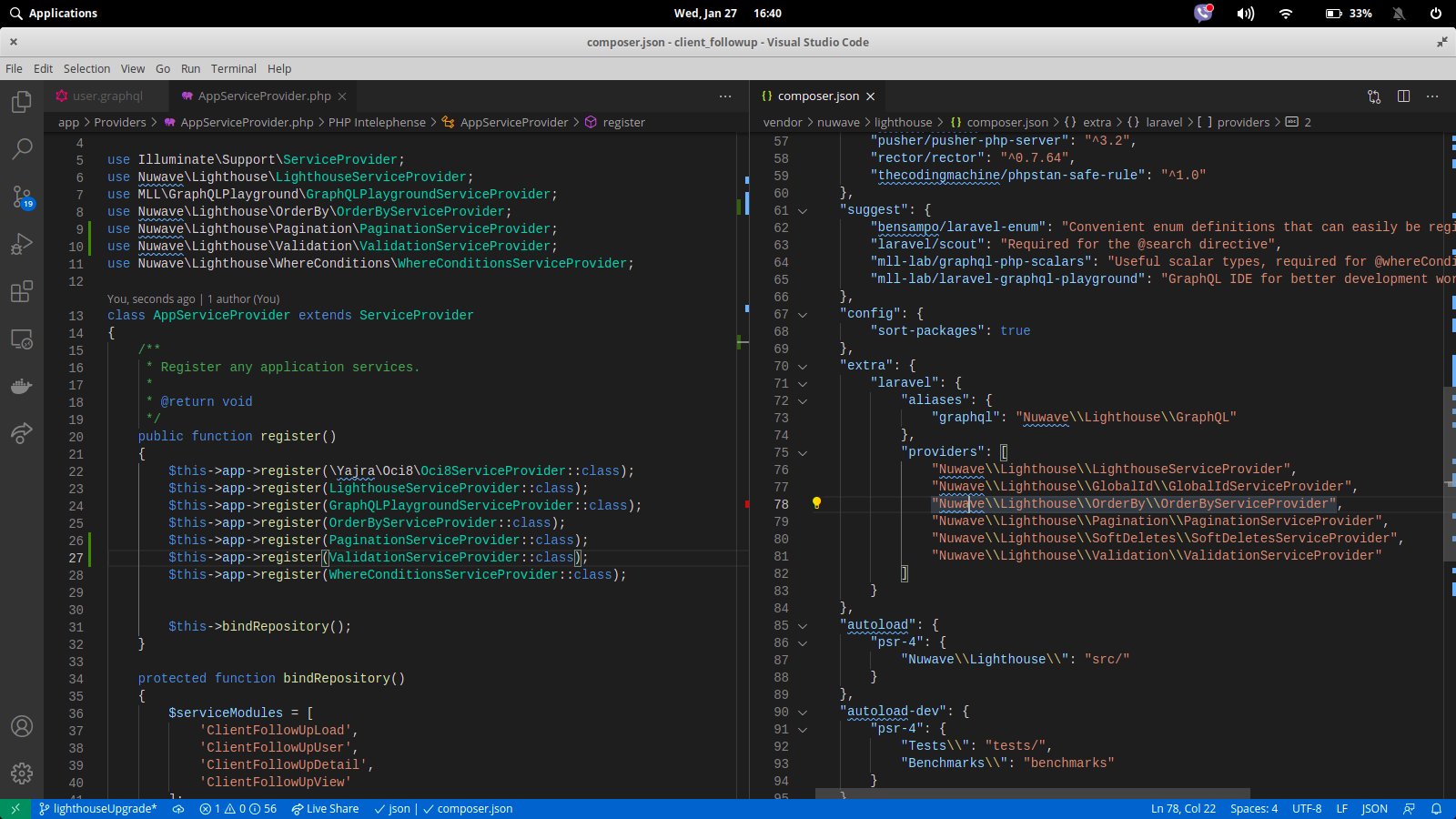Close the composer.json tab
The image size is (1456, 819).
[x=871, y=96]
